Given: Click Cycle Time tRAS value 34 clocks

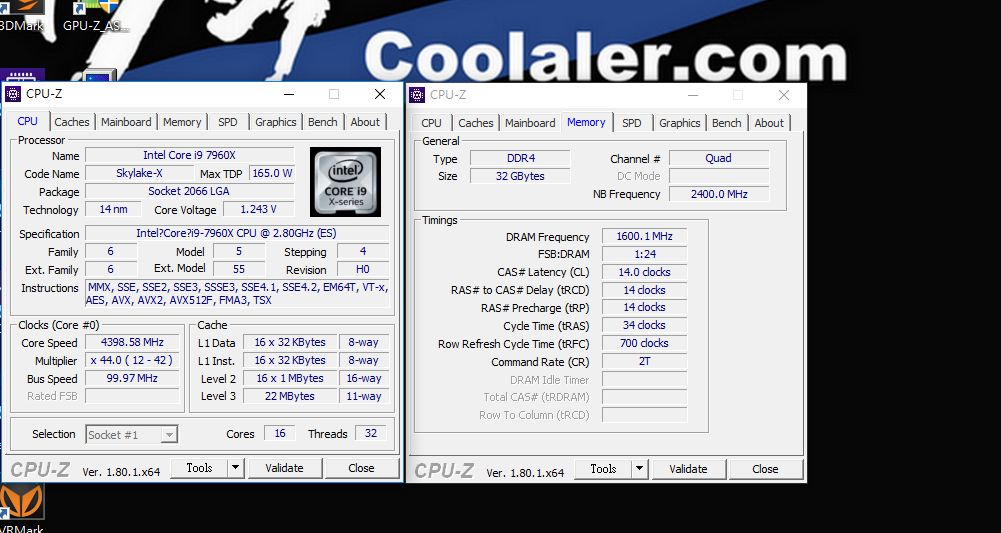Looking at the screenshot, I should [x=644, y=325].
